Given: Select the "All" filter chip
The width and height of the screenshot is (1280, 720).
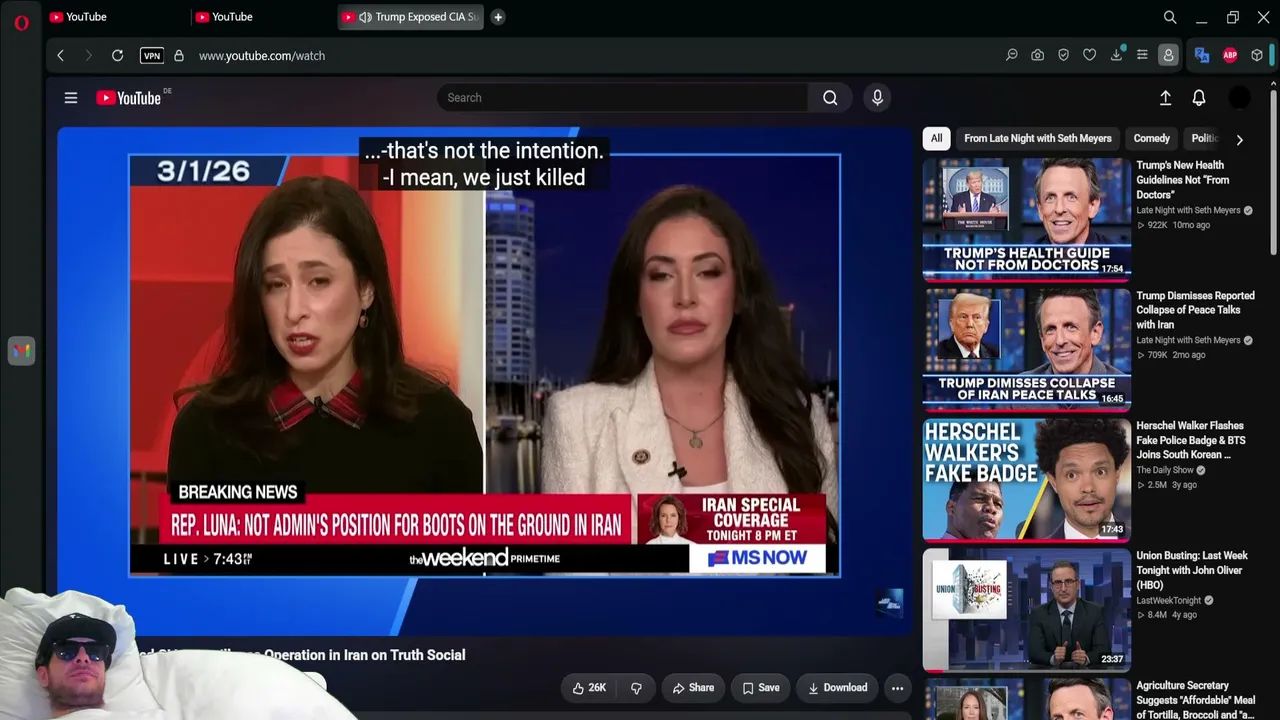Looking at the screenshot, I should coord(936,139).
